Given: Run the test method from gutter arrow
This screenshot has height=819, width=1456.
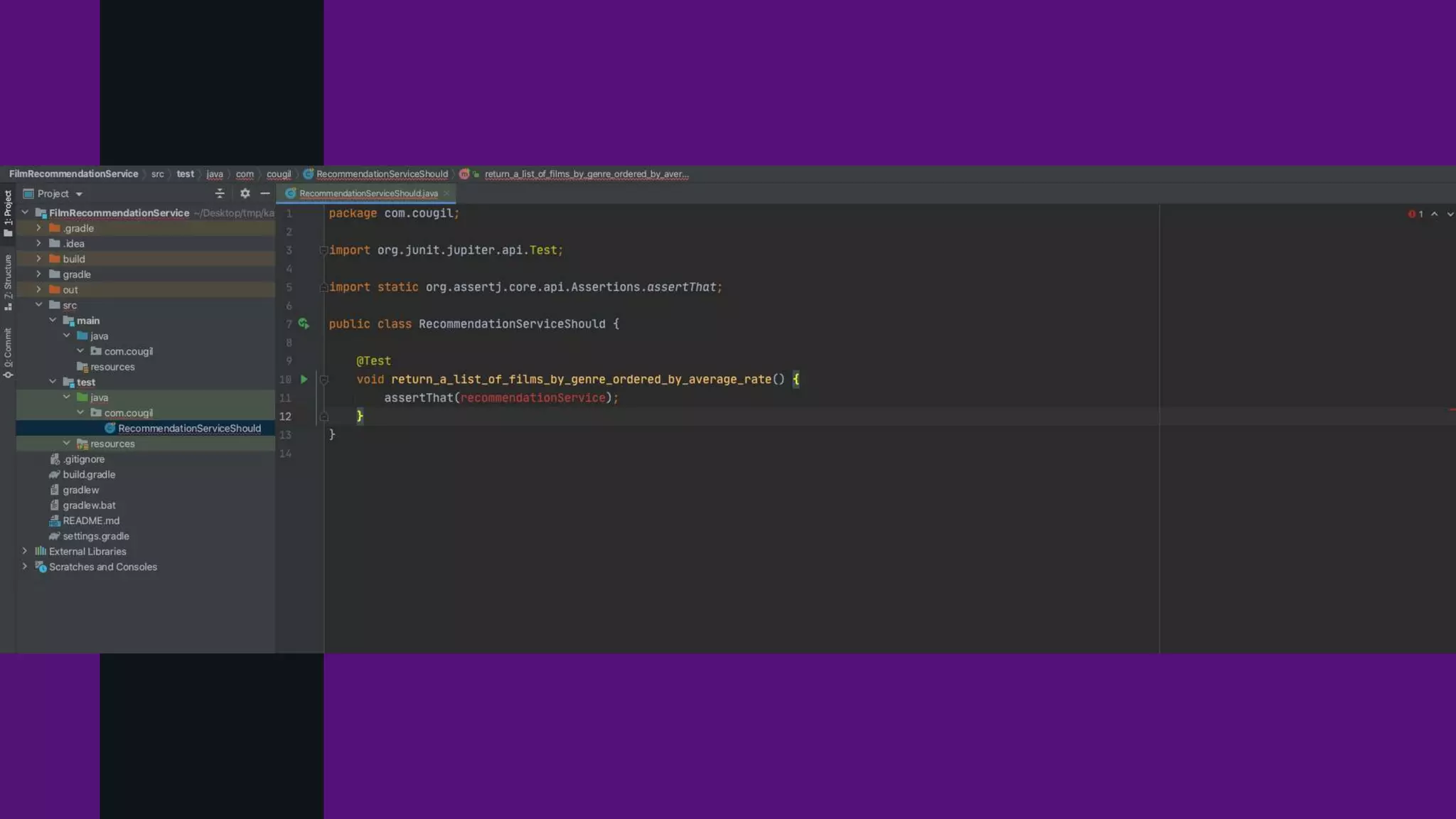Looking at the screenshot, I should (x=304, y=380).
